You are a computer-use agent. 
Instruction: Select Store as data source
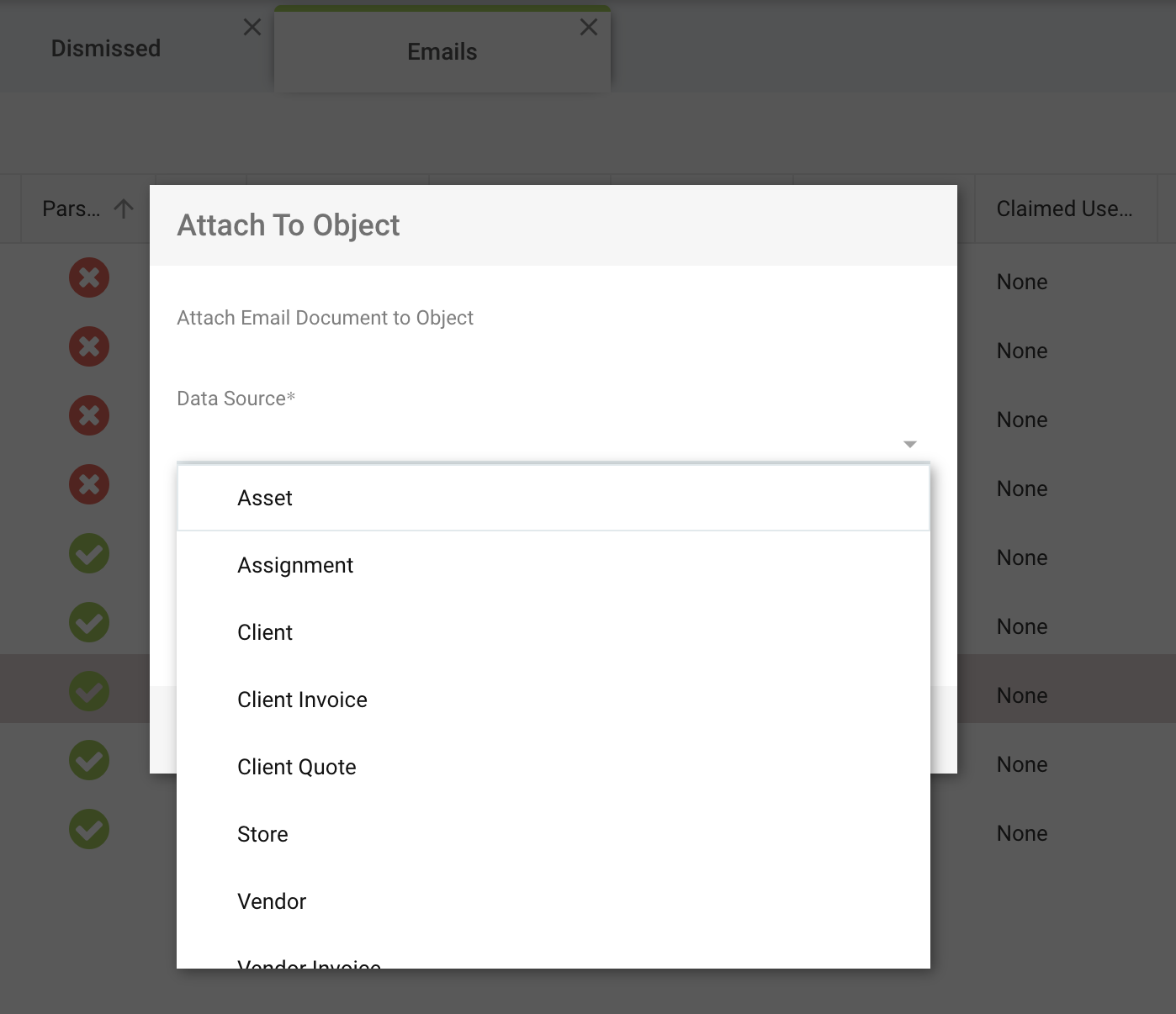tap(262, 834)
